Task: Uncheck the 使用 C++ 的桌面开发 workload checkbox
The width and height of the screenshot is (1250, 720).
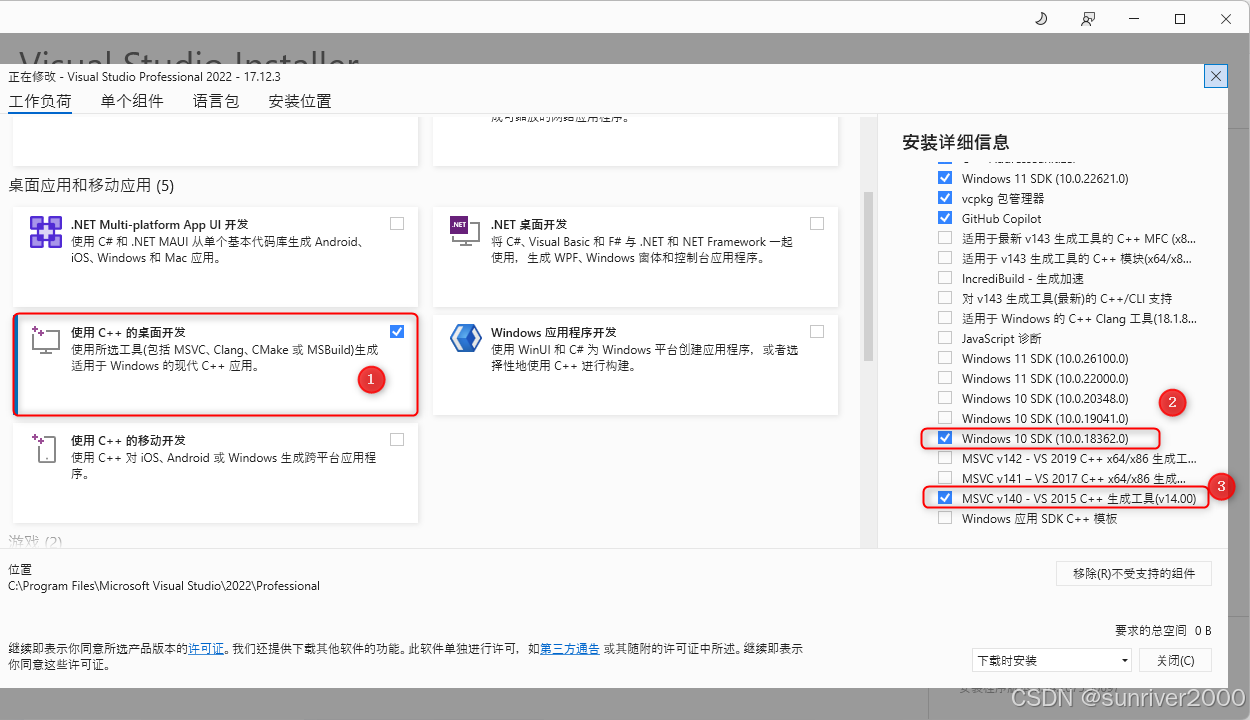Action: (397, 332)
